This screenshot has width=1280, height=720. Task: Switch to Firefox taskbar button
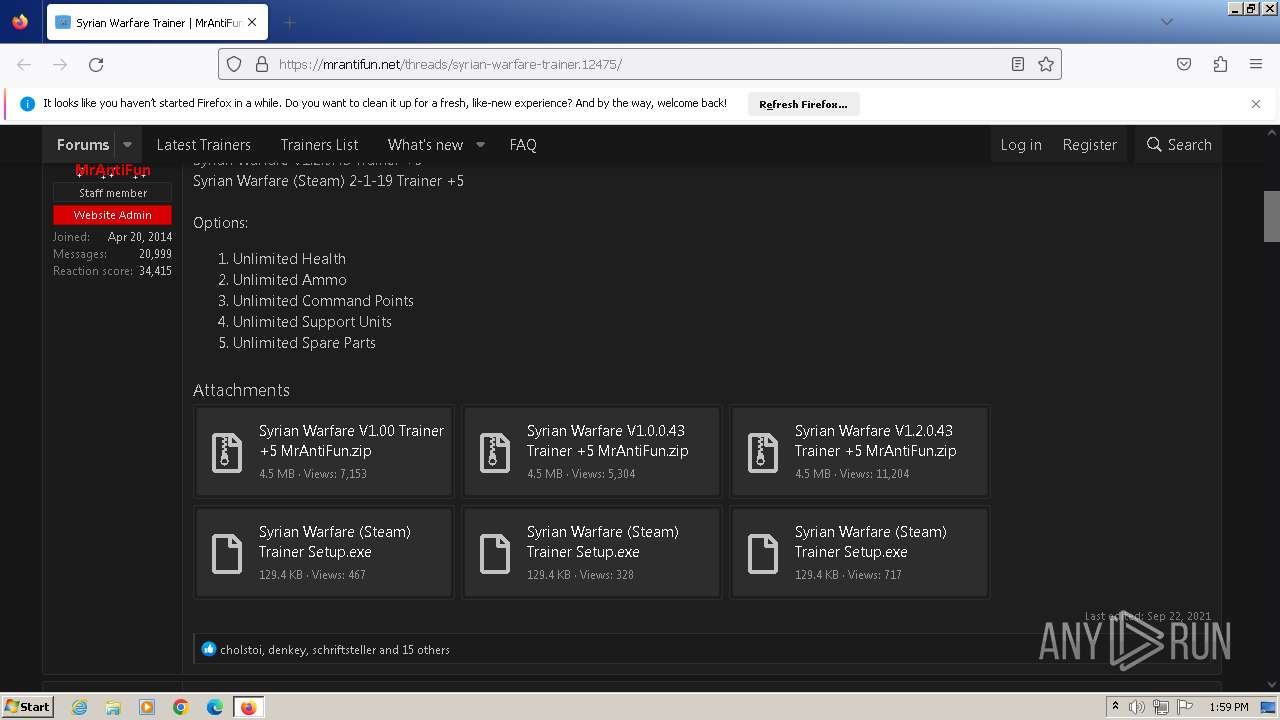click(248, 707)
